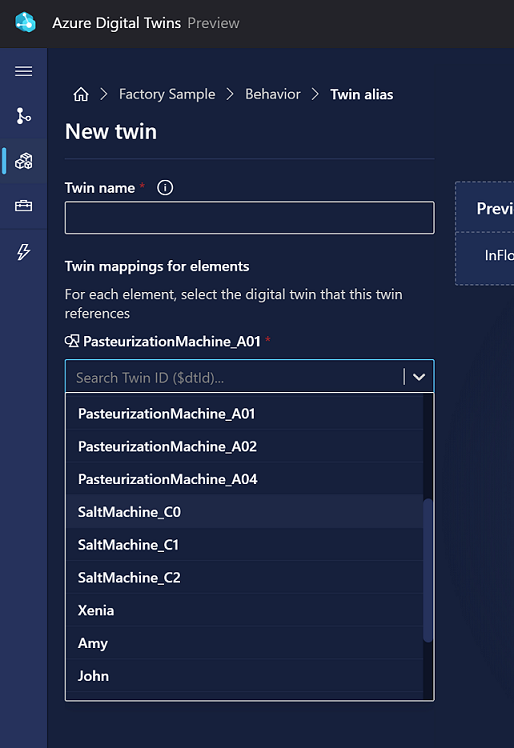Screen dimensions: 514x748
Task: Click the Twin alias breadcrumb
Action: [362, 94]
